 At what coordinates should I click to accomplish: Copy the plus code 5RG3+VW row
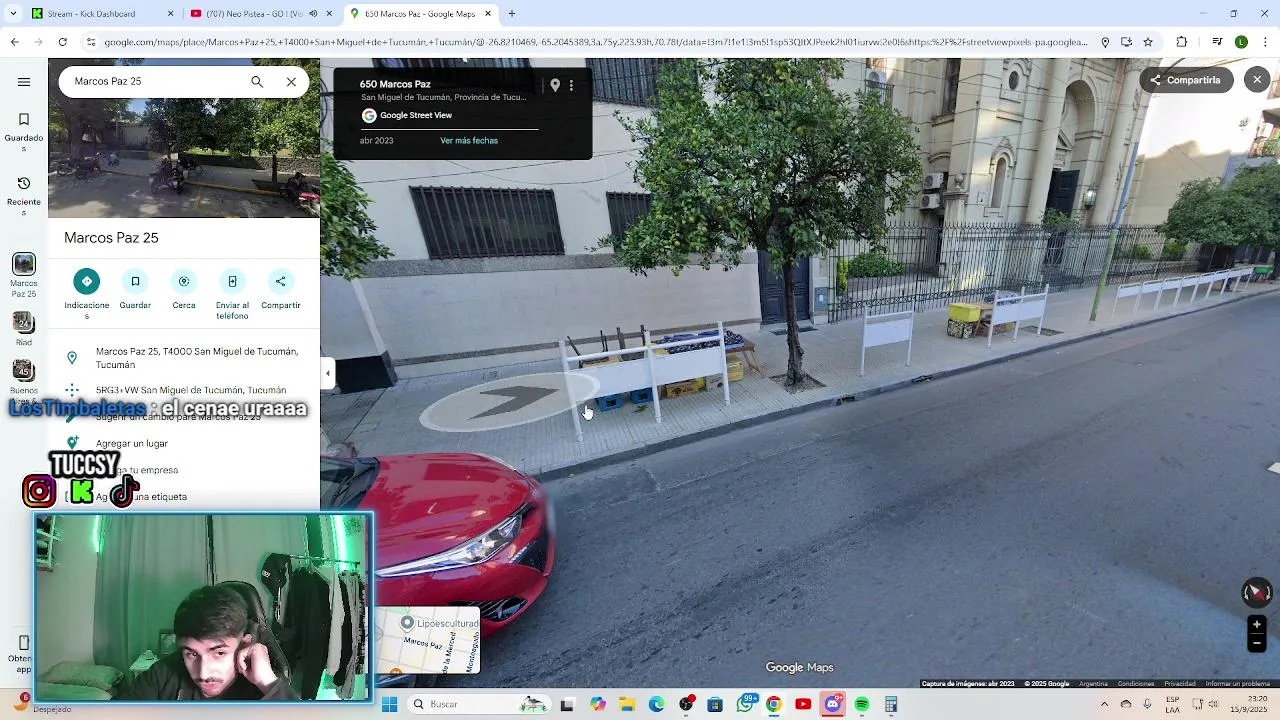(x=184, y=390)
